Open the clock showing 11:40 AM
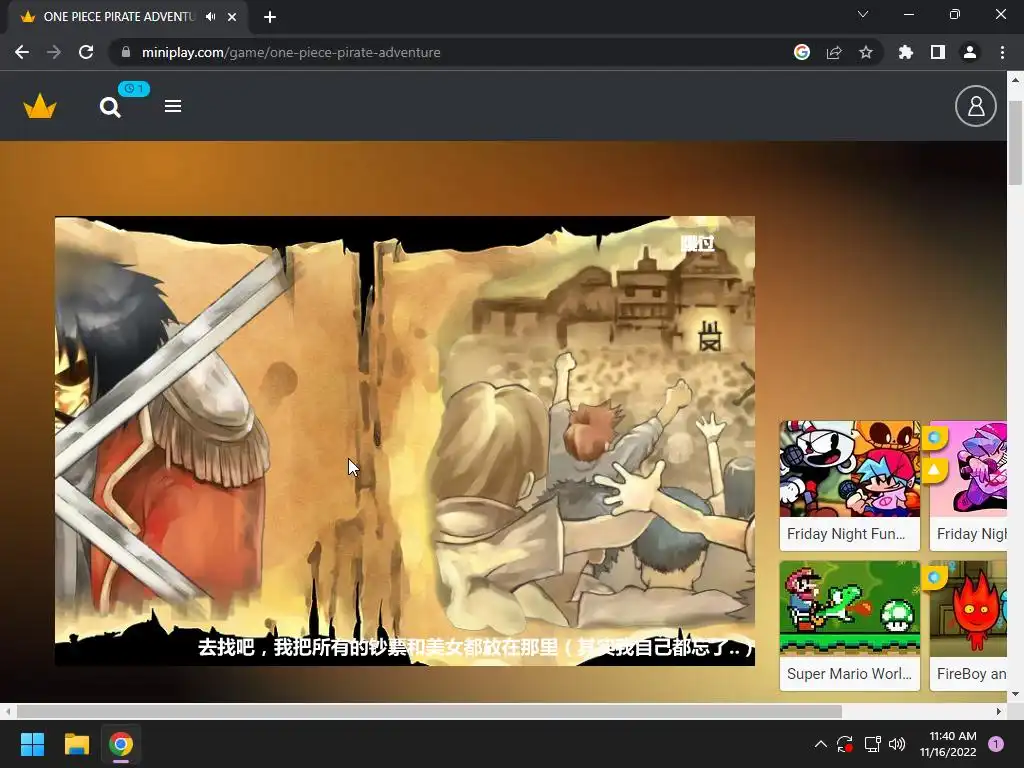Screen dimensions: 1024x768 click(x=948, y=744)
